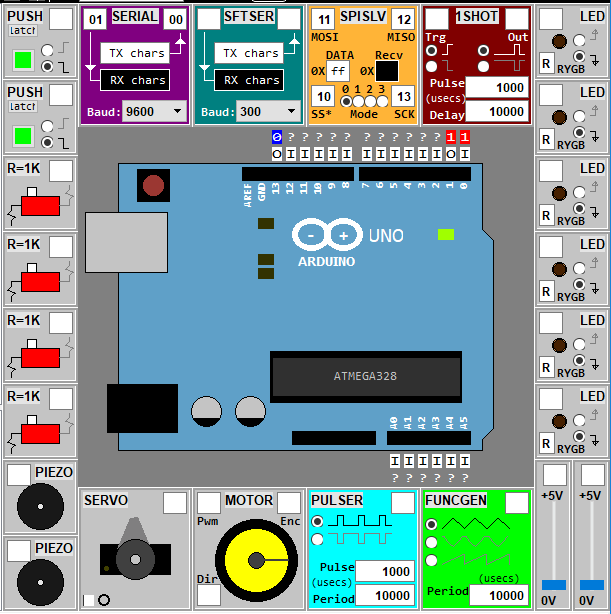611x614 pixels.
Task: Click the gray USB connector on the board
Action: click(127, 242)
